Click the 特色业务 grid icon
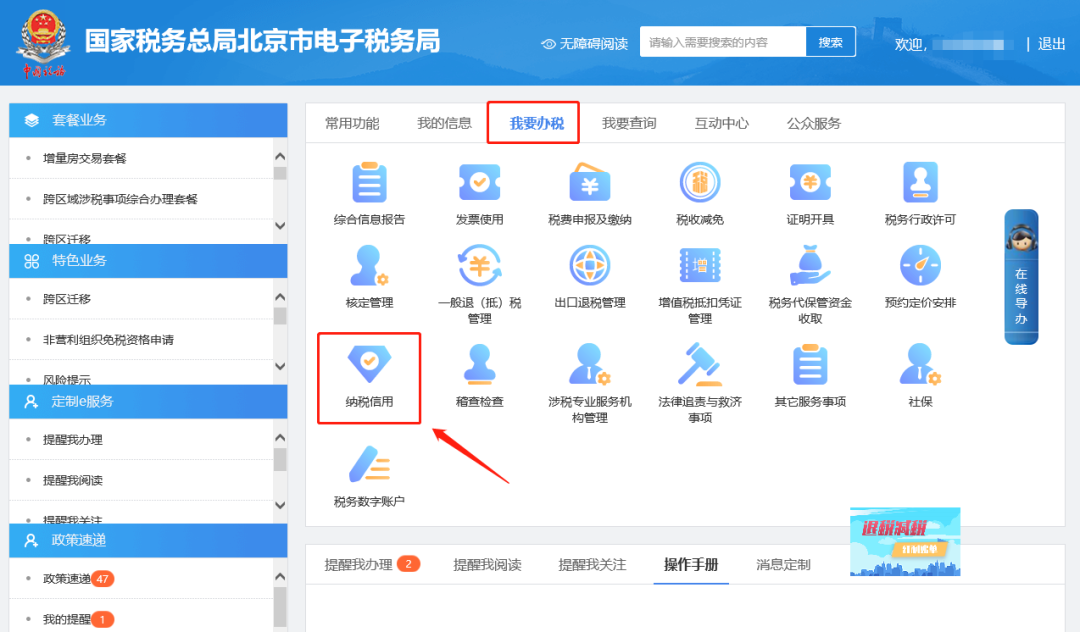Image resolution: width=1080 pixels, height=632 pixels. pos(32,261)
